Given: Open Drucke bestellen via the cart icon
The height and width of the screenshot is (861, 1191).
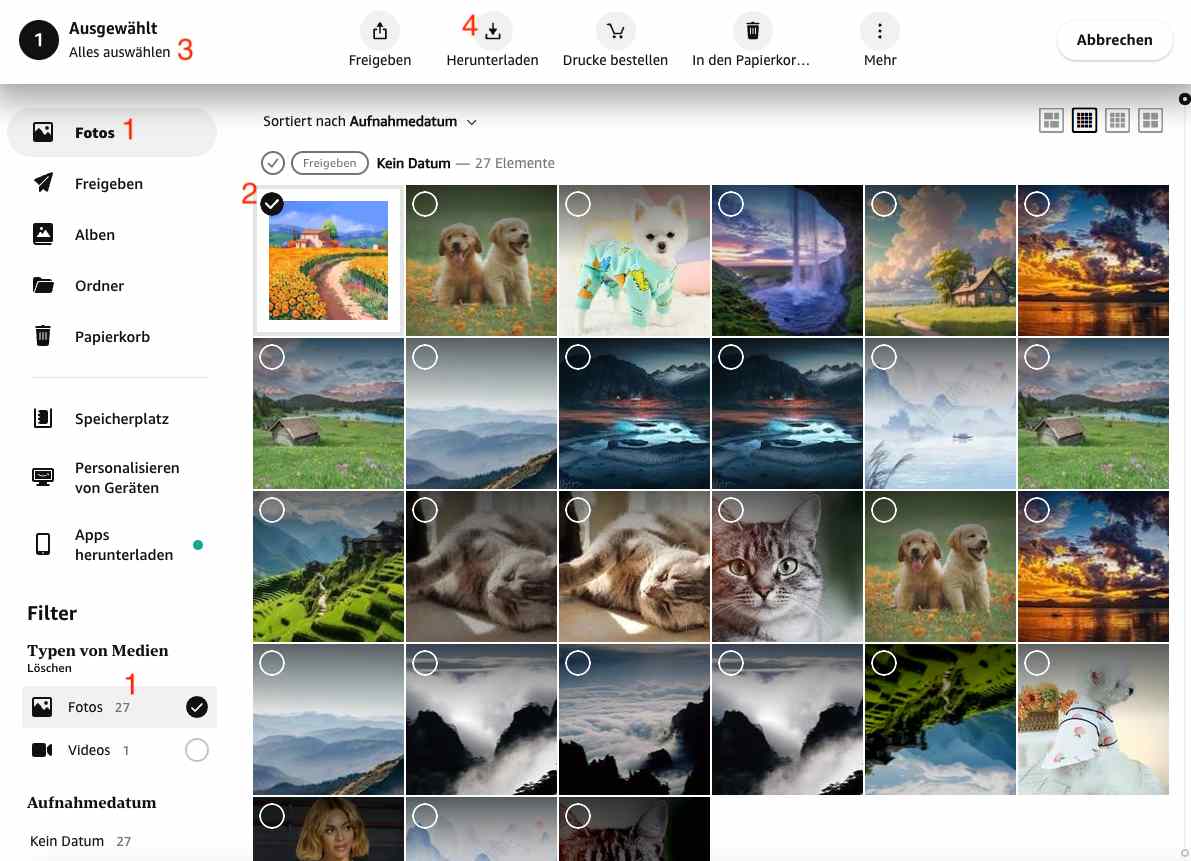Looking at the screenshot, I should 615,31.
